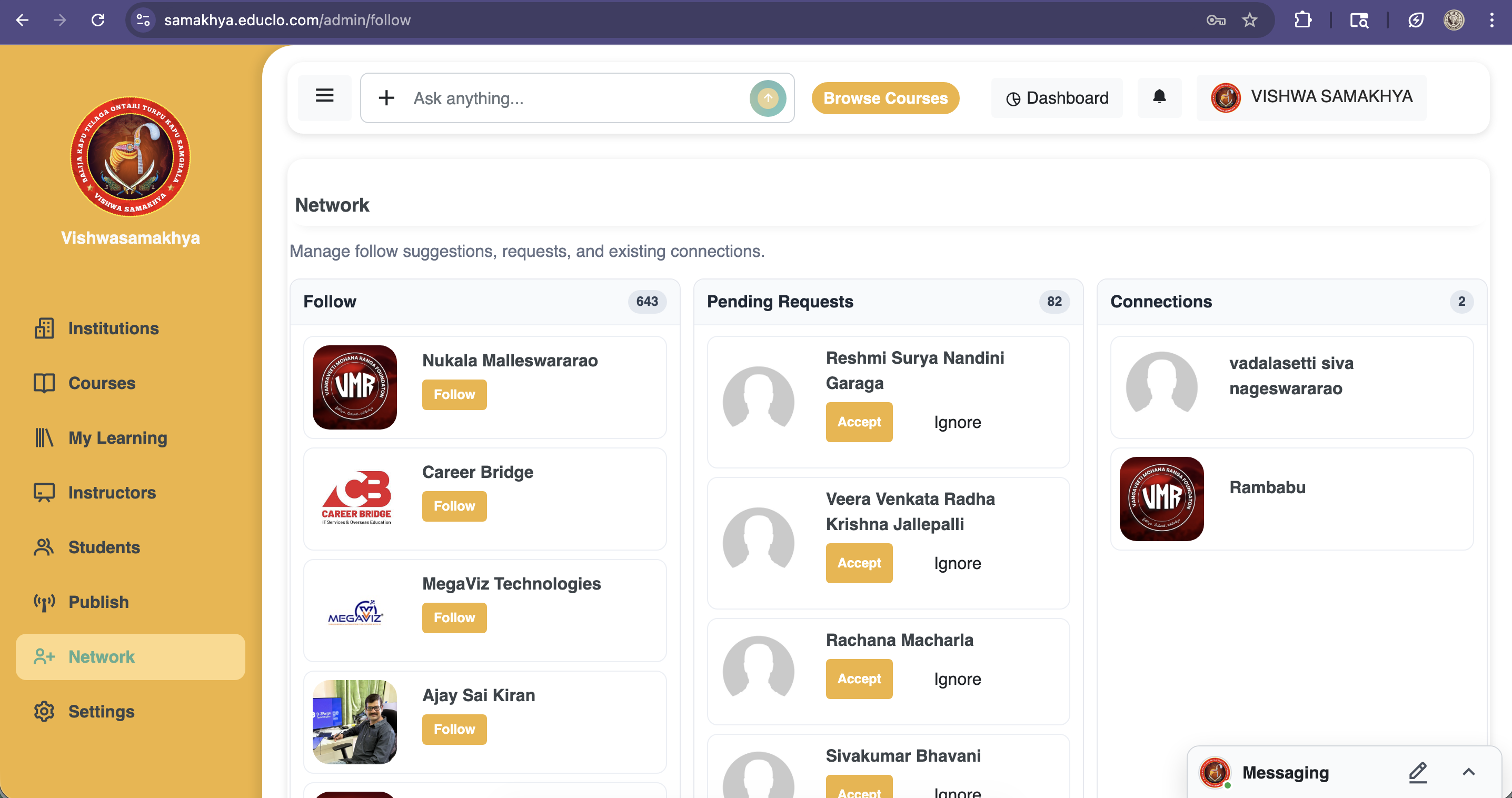Screen dimensions: 1512x798
Task: Click the Vishwasamakhya logo in sidebar
Action: coord(131,157)
